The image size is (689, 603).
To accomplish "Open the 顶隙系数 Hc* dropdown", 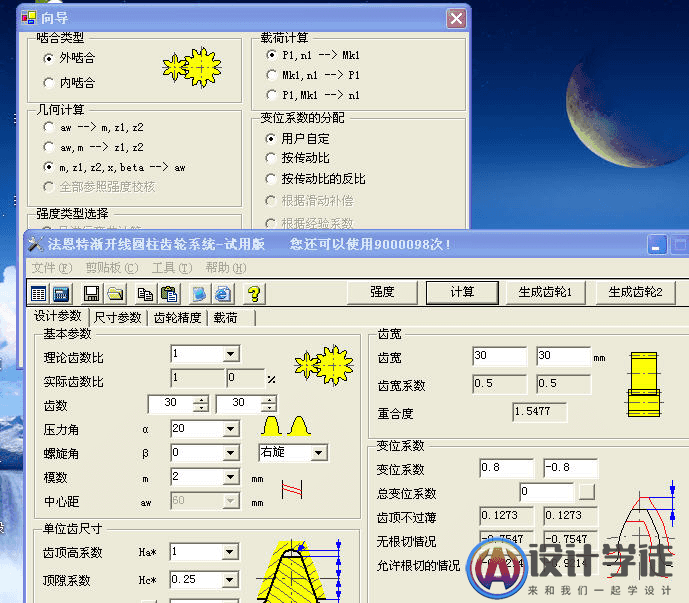I will 229,580.
